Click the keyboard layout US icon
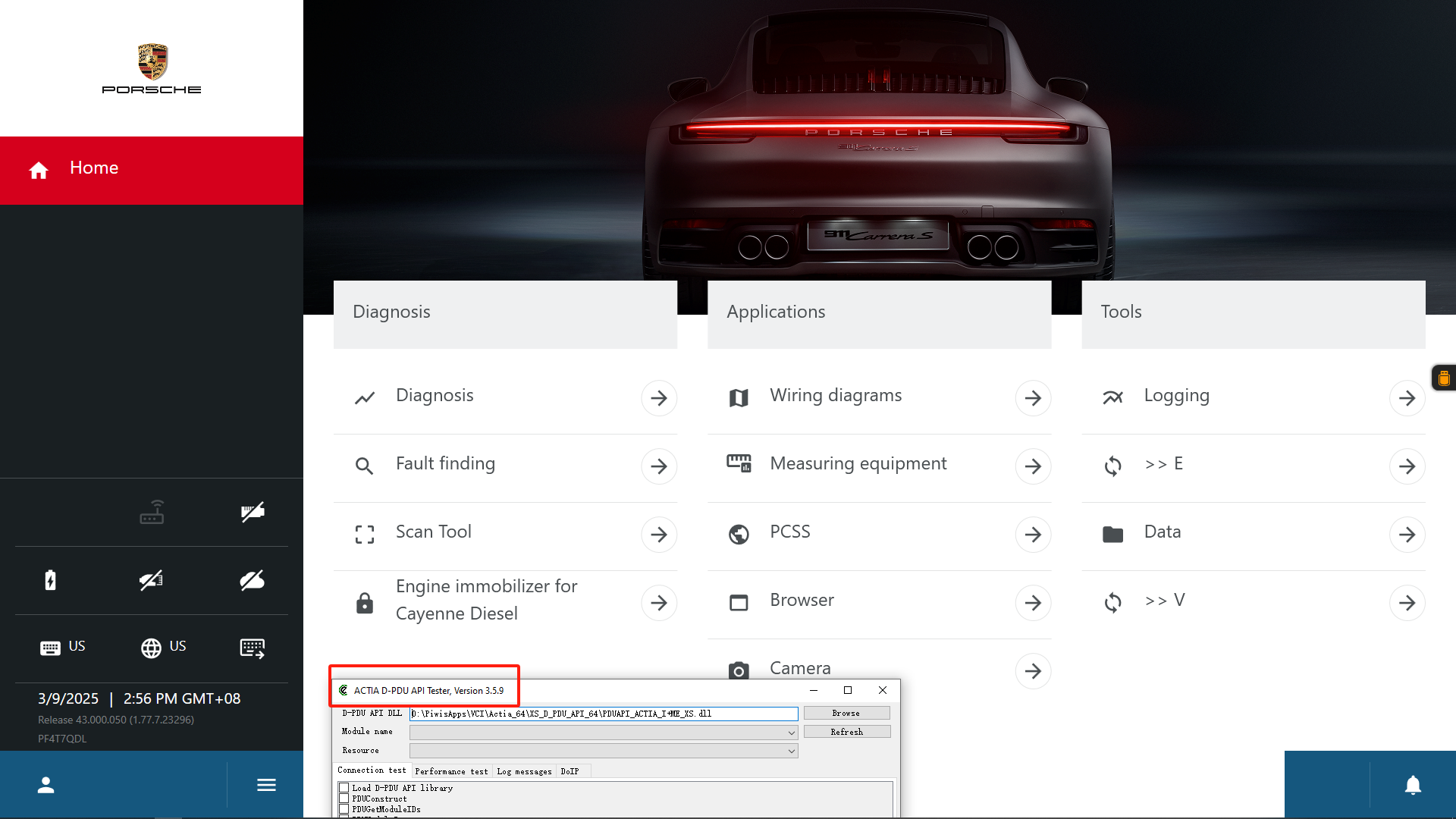Image resolution: width=1456 pixels, height=819 pixels. coord(62,648)
